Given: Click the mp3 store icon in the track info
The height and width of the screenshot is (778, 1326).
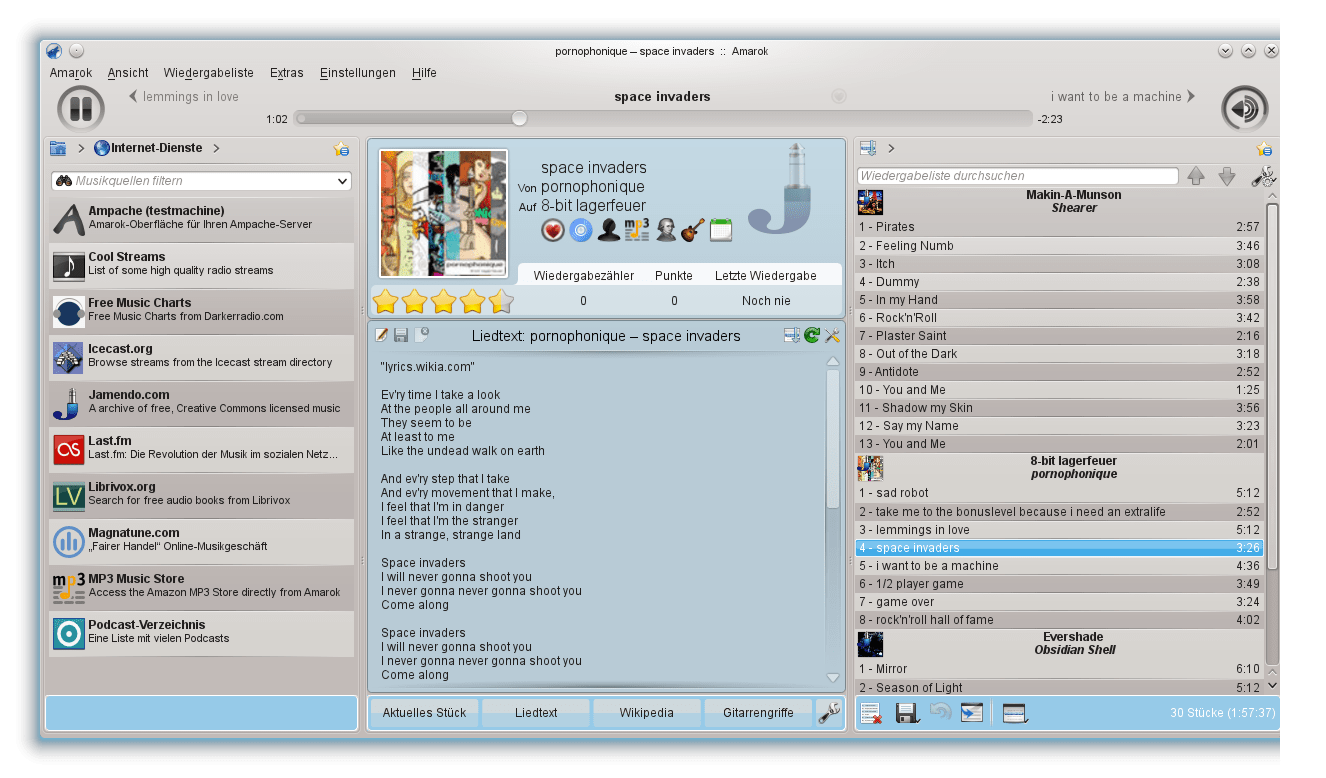Looking at the screenshot, I should click(x=637, y=230).
